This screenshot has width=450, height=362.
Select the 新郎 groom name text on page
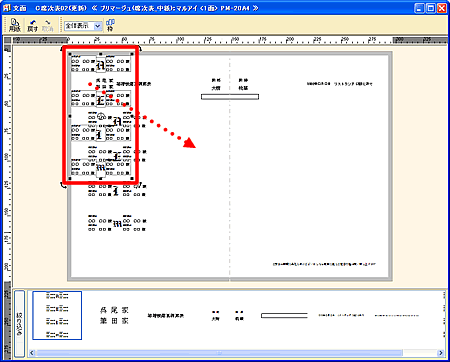pyautogui.click(x=216, y=84)
